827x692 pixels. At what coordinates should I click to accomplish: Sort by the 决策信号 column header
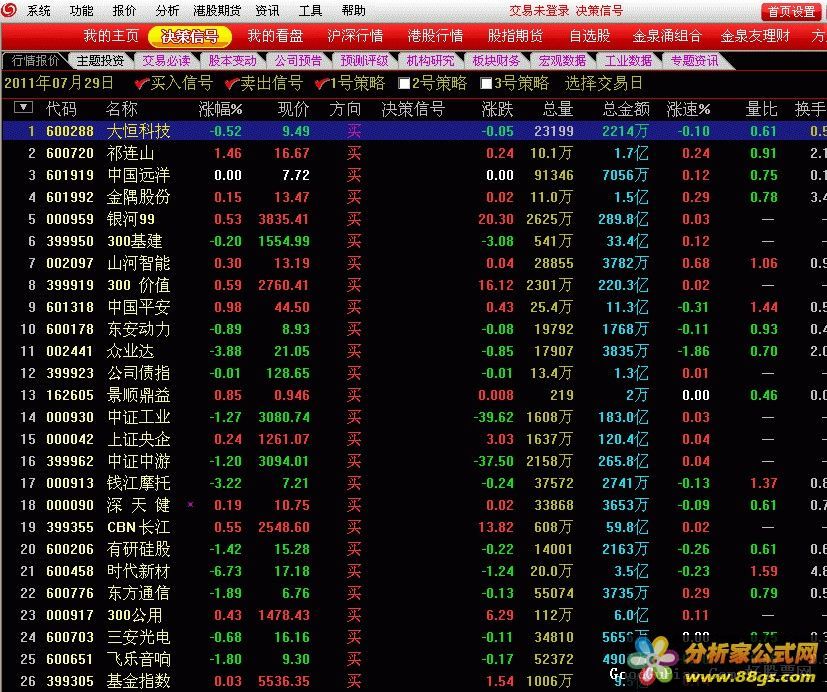[x=413, y=109]
